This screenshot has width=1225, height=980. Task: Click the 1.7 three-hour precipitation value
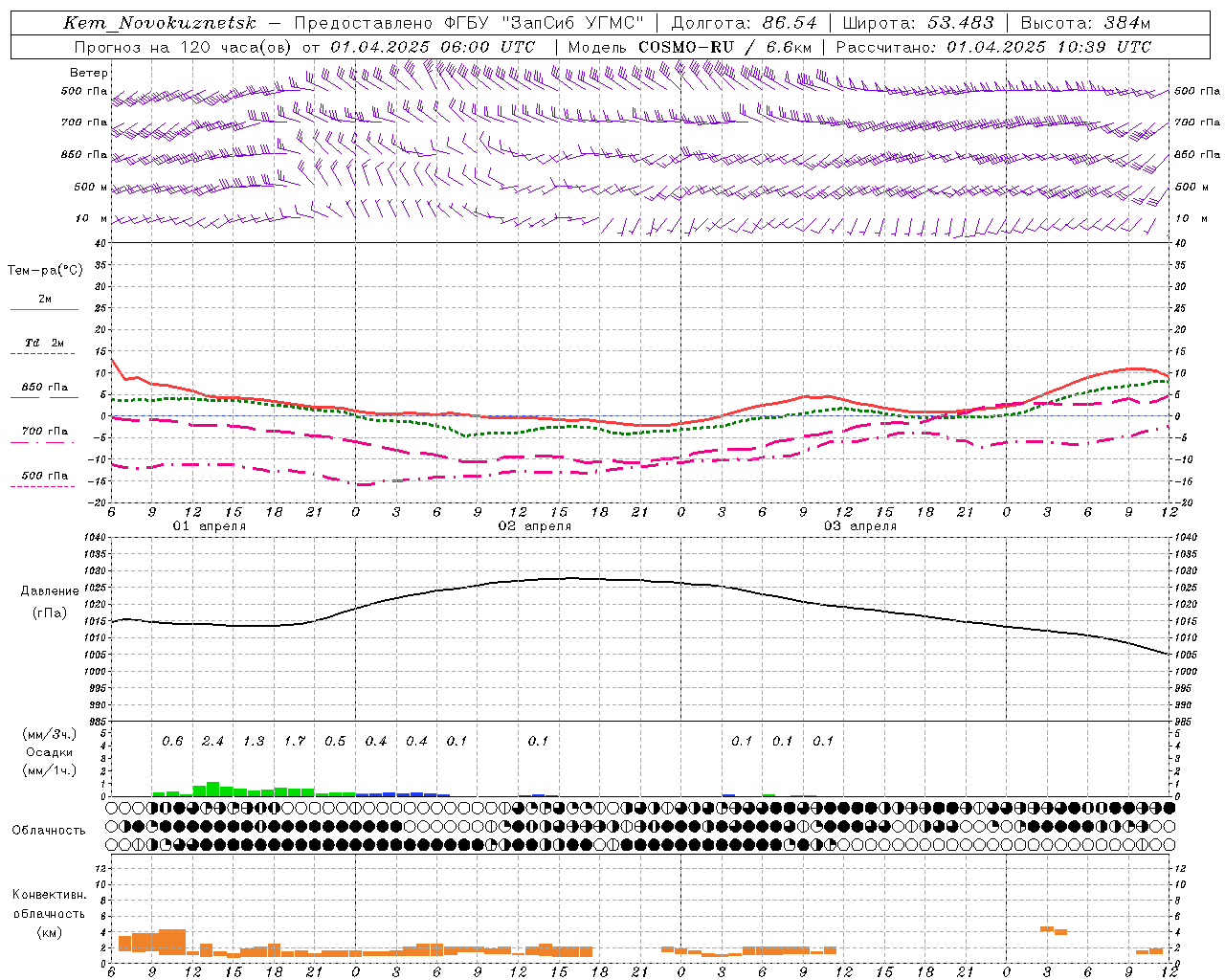(294, 742)
